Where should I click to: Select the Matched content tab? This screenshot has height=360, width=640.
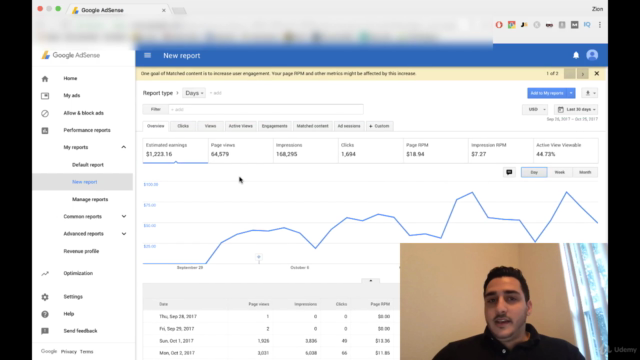coord(312,126)
